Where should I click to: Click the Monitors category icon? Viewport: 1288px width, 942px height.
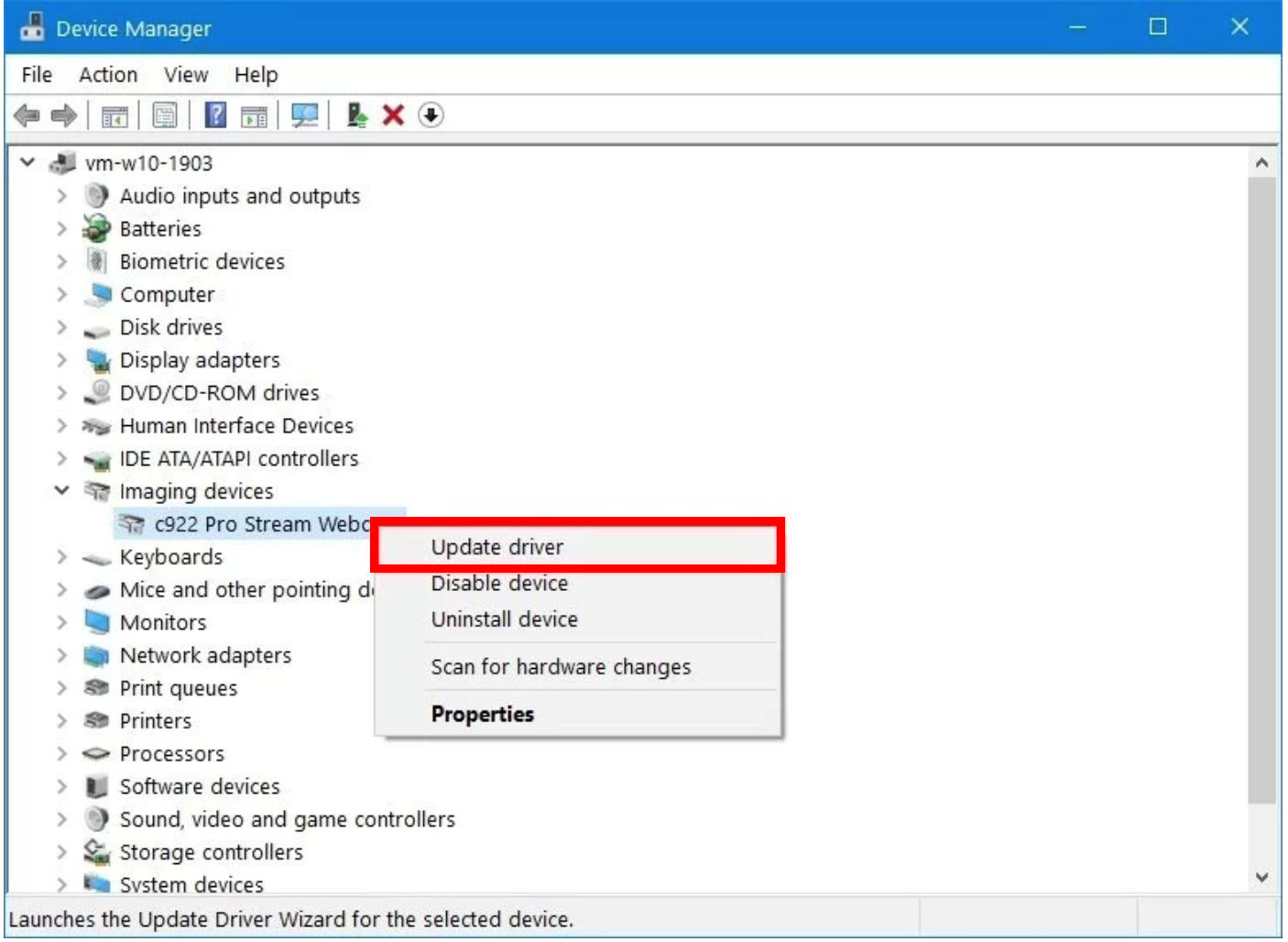pos(97,622)
